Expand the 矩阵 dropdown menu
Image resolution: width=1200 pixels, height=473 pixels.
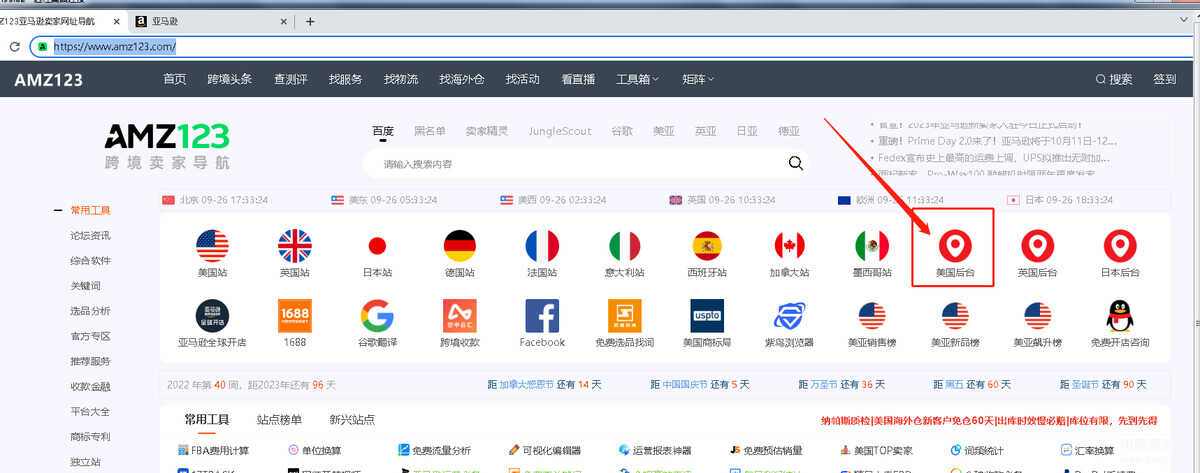click(699, 80)
